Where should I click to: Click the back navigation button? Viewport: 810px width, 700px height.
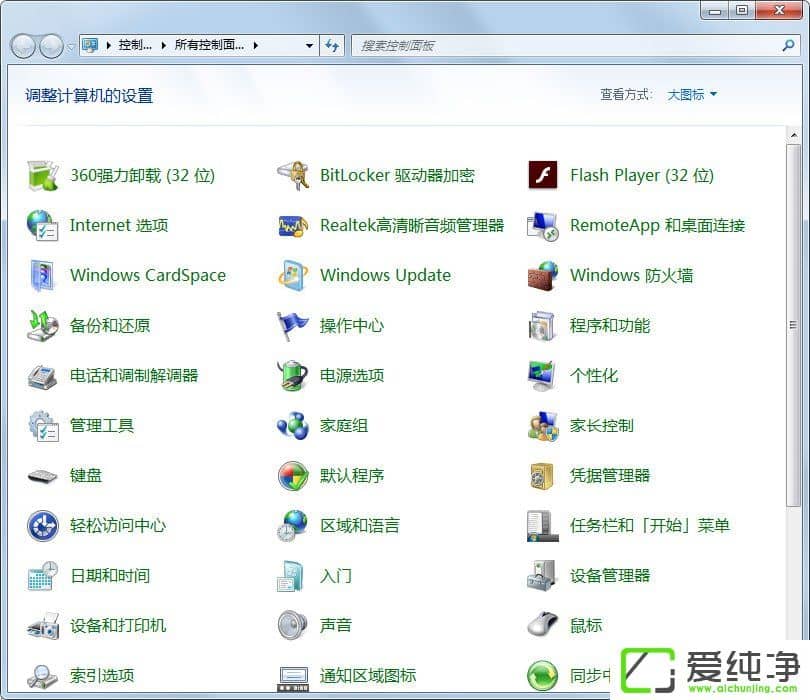[22, 45]
